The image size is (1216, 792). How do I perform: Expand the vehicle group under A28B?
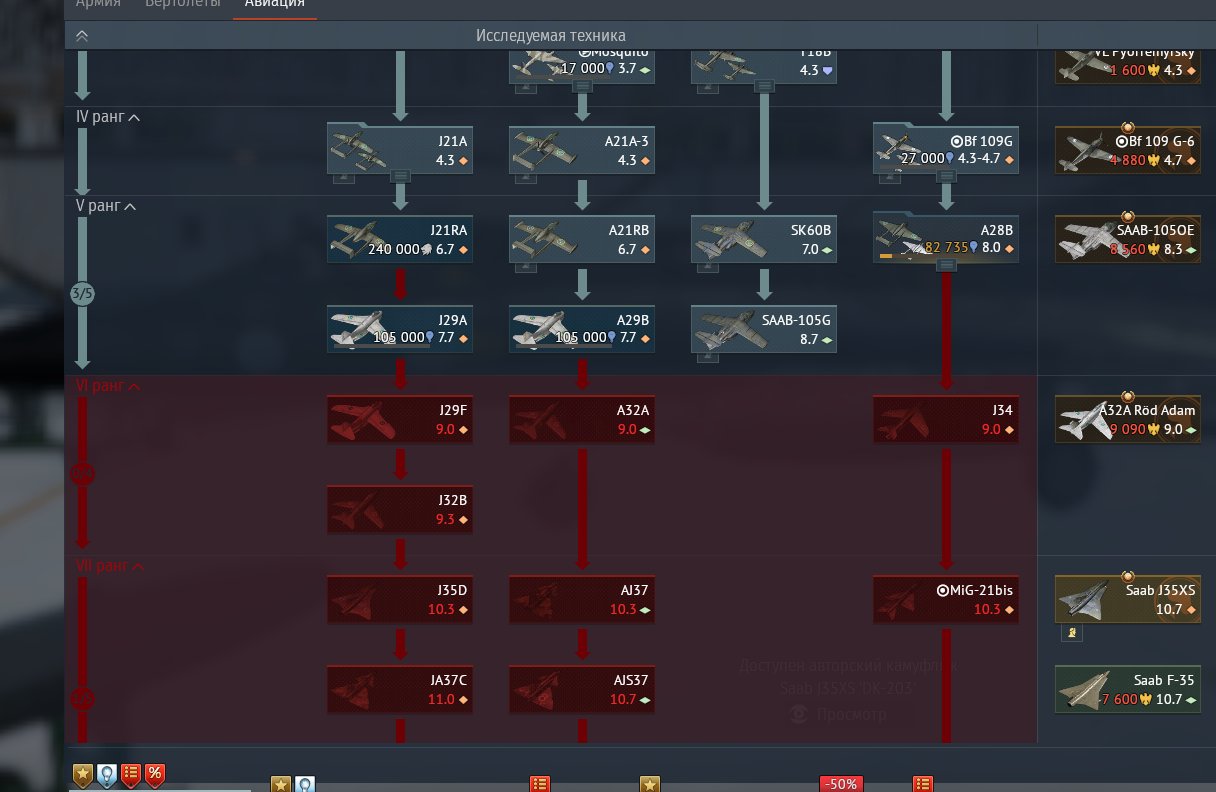pyautogui.click(x=946, y=264)
